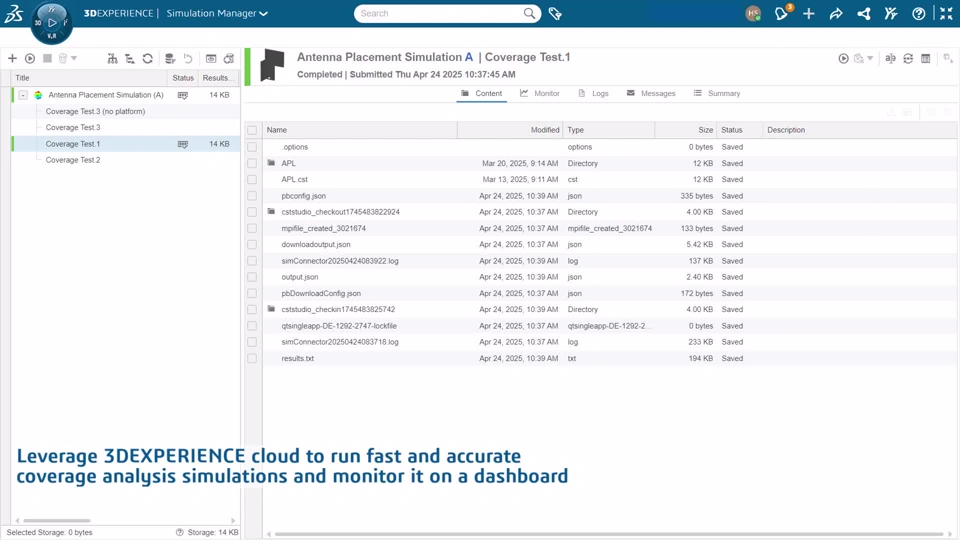Viewport: 960px width, 540px height.
Task: Click the collapse tree hierarchy icon
Action: point(130,58)
